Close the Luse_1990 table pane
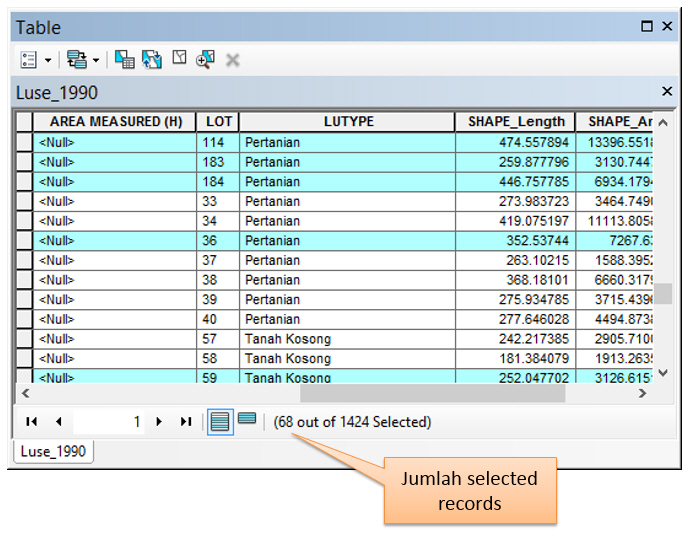699x539 pixels. [x=667, y=91]
